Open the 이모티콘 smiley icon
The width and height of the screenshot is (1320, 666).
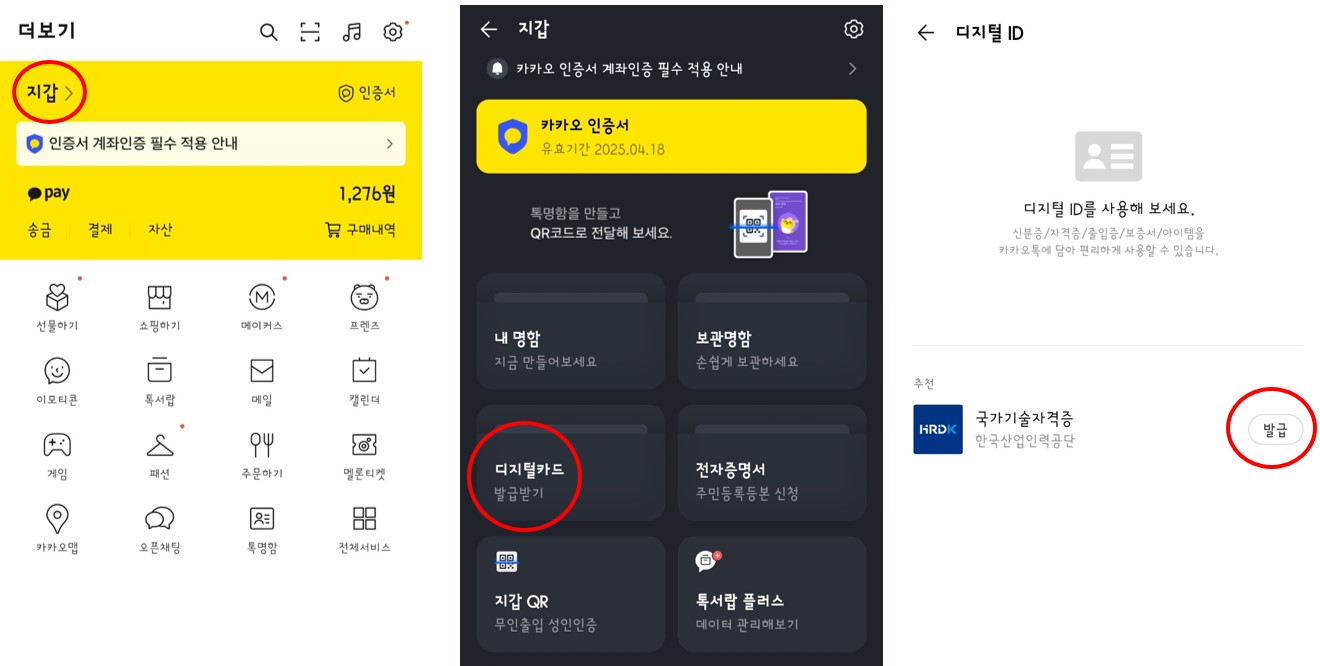[x=57, y=371]
